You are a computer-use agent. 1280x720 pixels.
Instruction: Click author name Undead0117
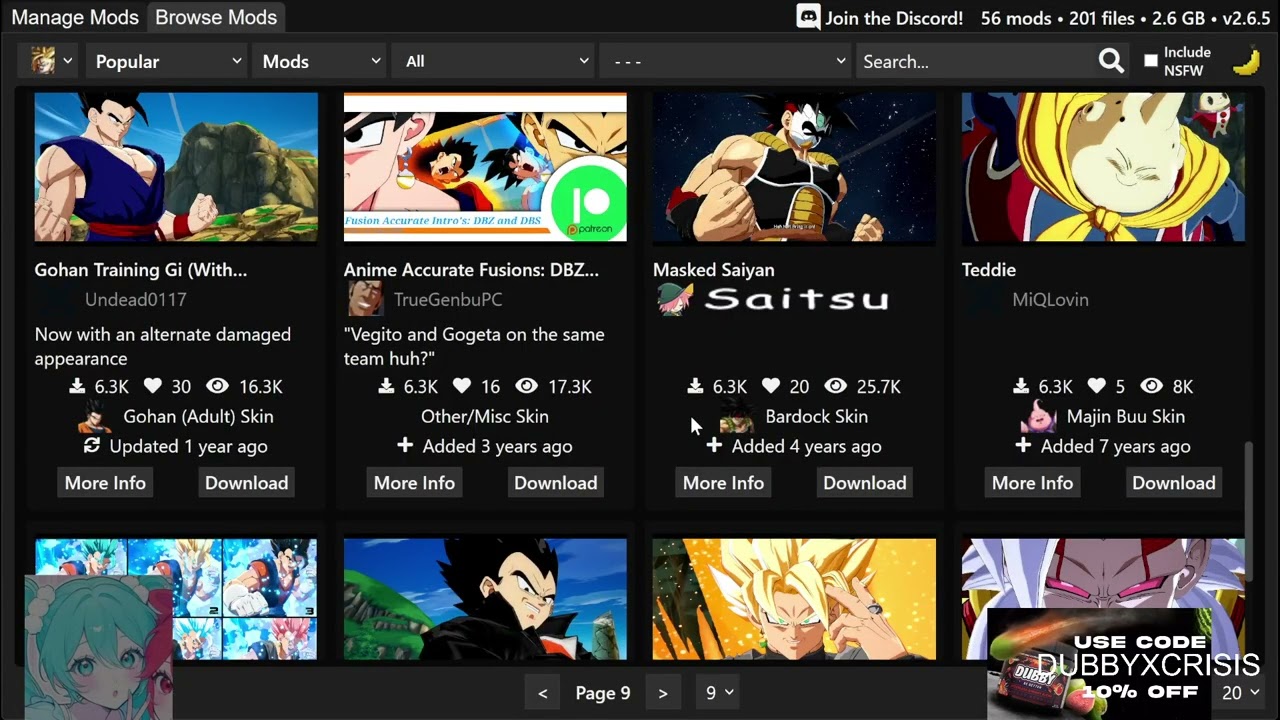135,299
